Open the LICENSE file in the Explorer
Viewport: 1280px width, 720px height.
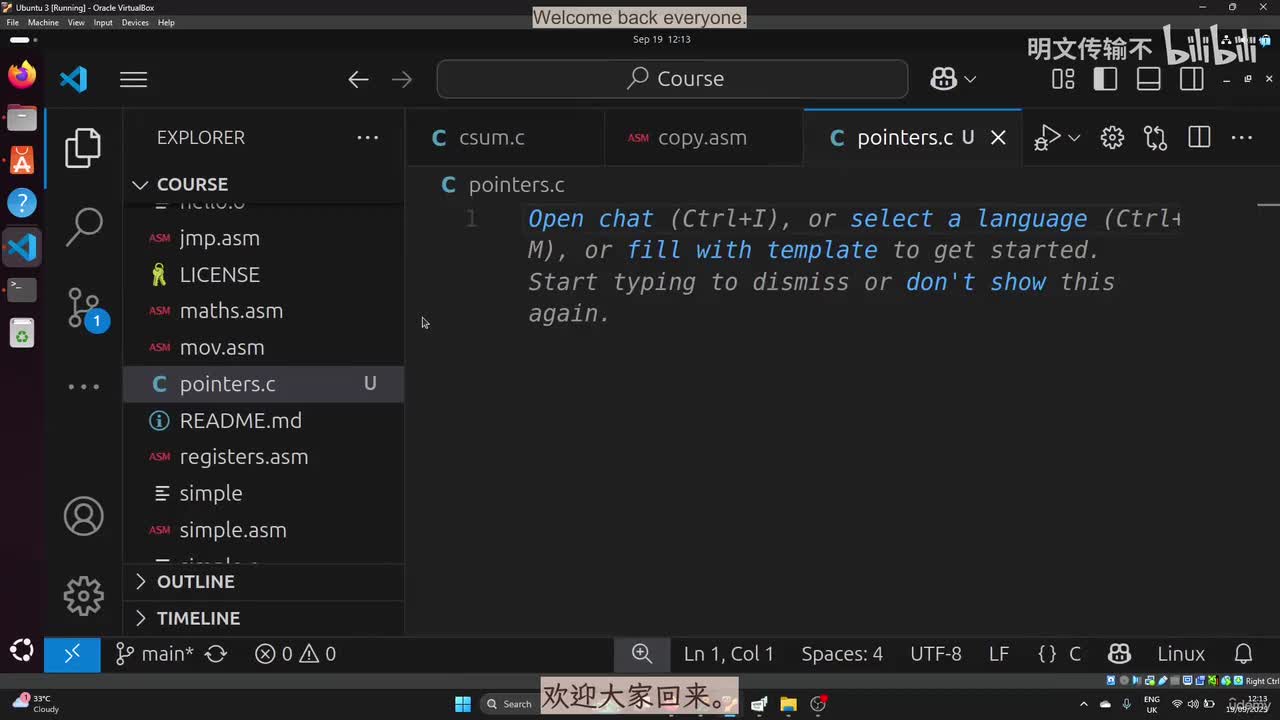pos(263,275)
